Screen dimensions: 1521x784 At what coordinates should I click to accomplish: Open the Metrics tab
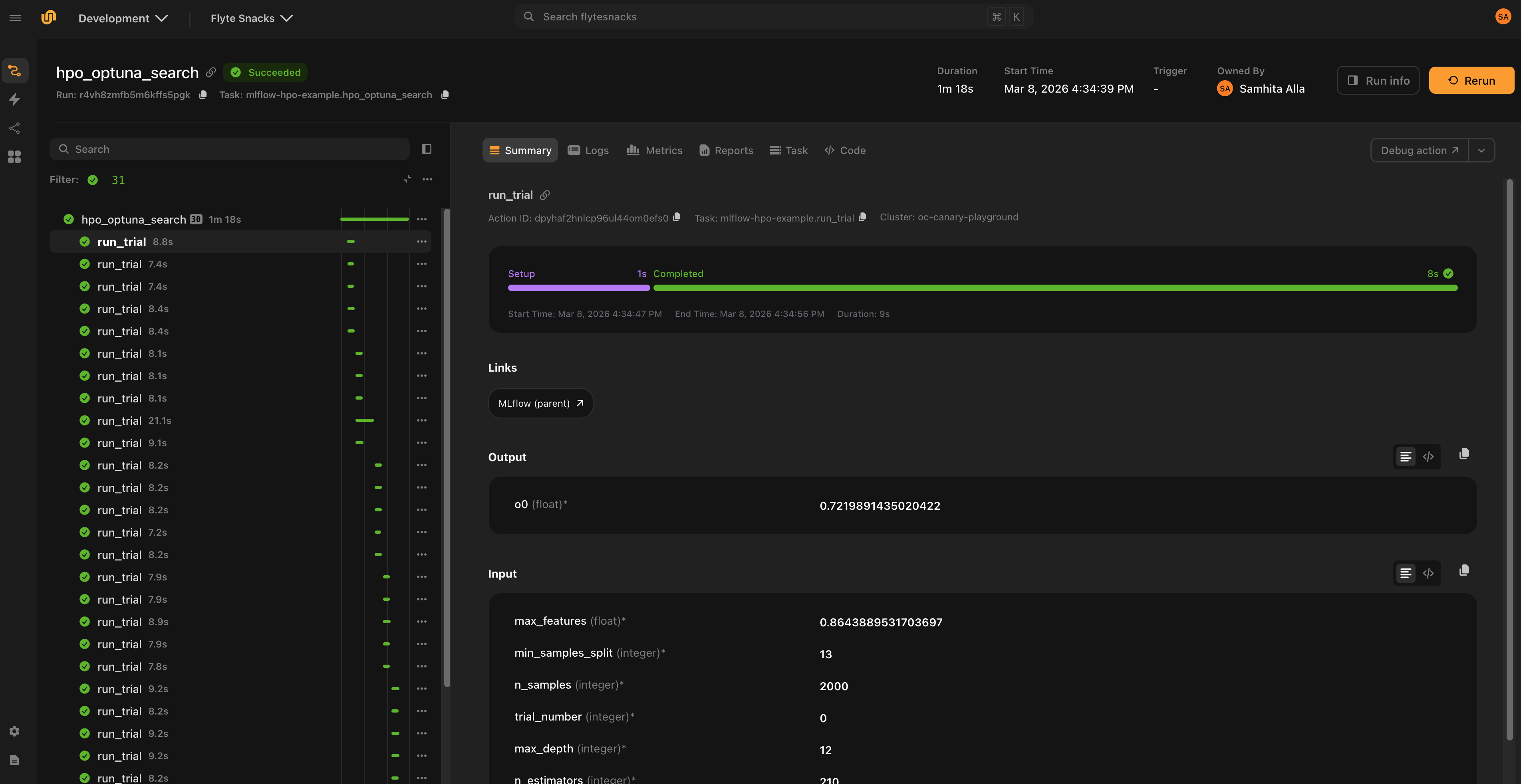click(x=654, y=150)
